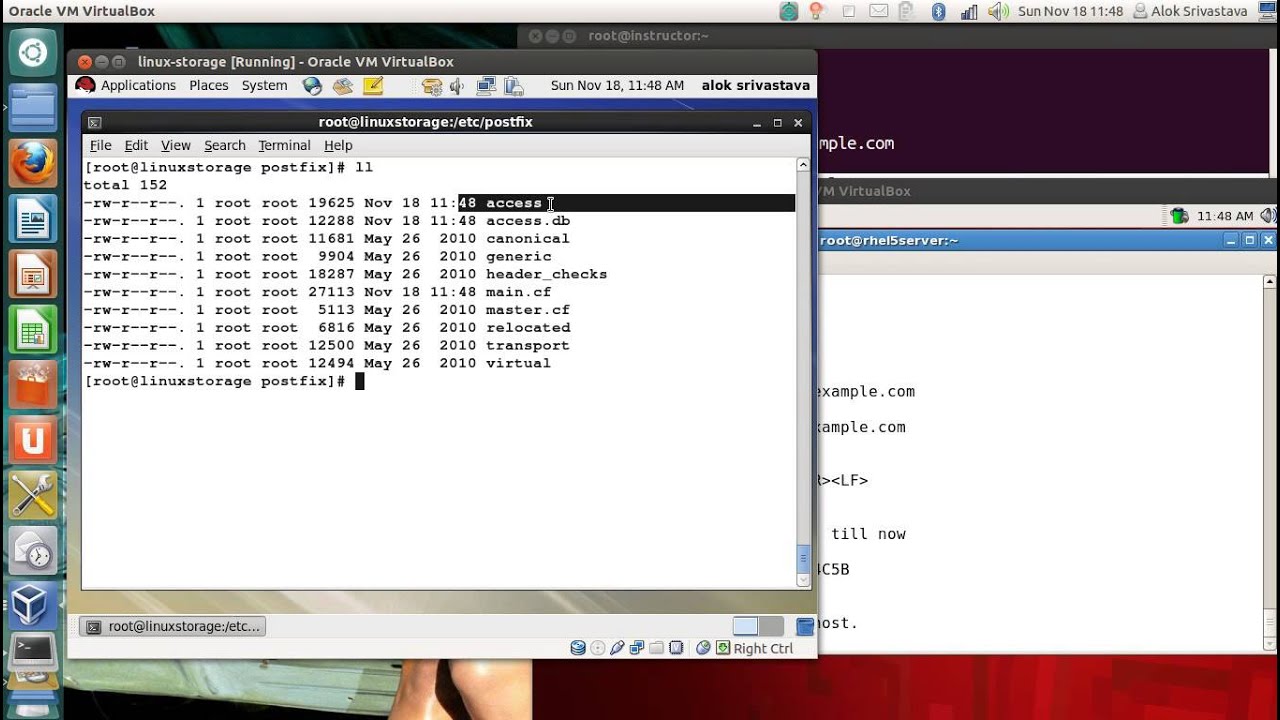Open host clock calendar Sun Nov 18

tap(1070, 11)
